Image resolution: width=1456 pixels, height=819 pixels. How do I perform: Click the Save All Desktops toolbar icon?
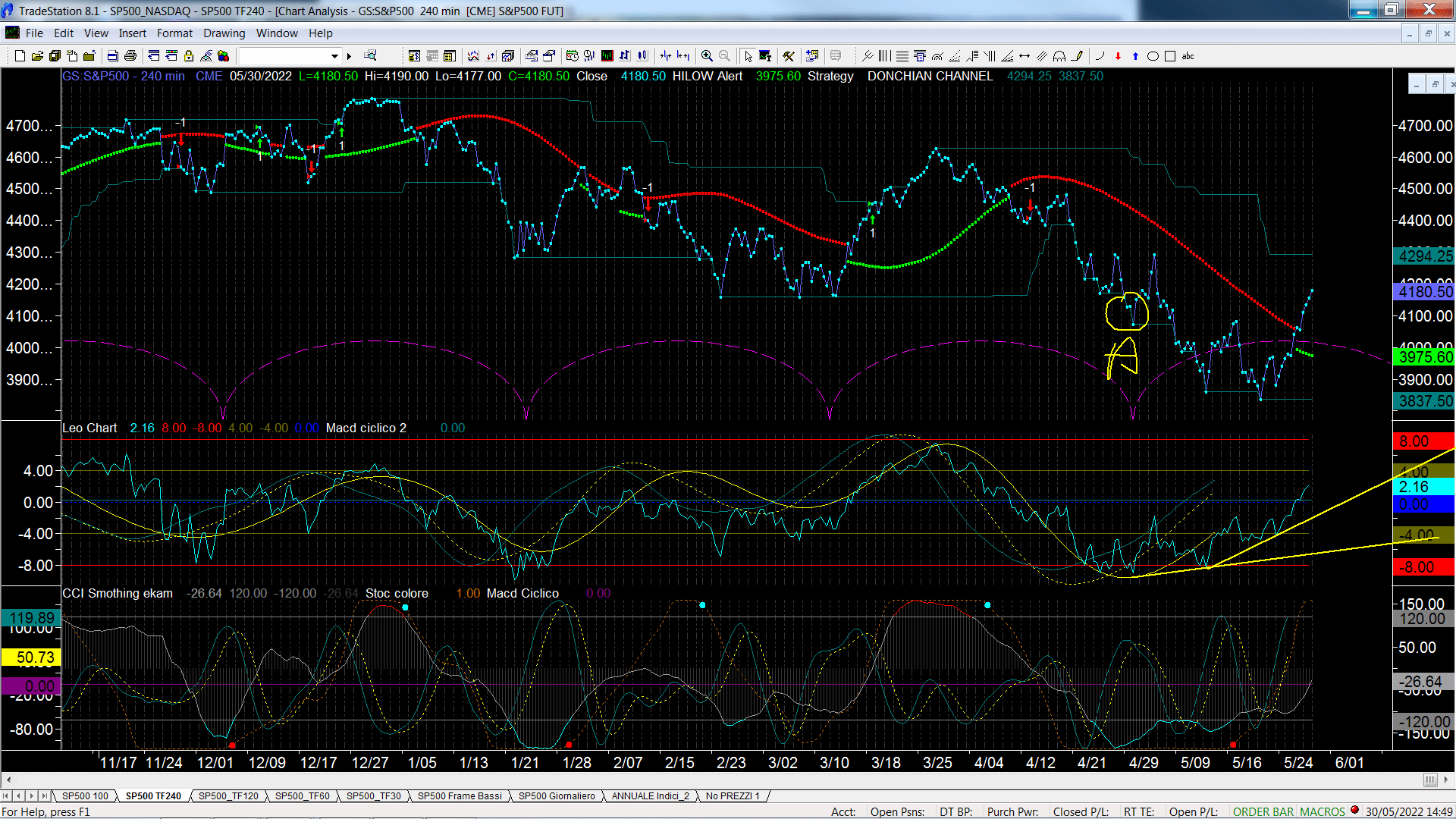(55, 56)
